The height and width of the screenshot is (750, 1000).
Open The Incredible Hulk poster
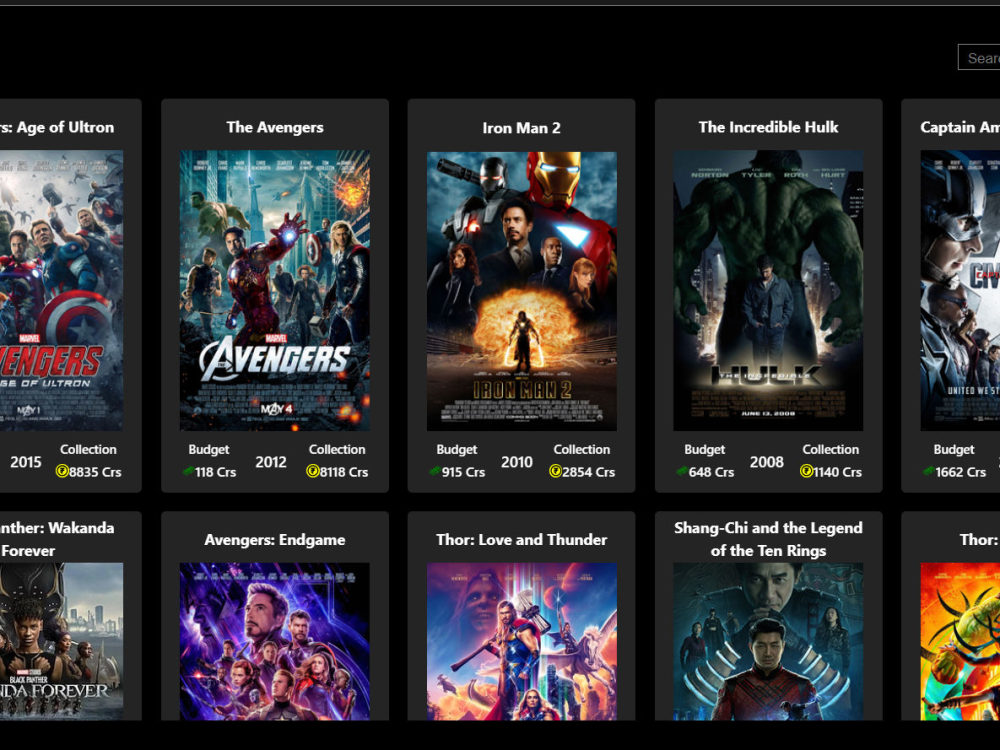pyautogui.click(x=768, y=290)
